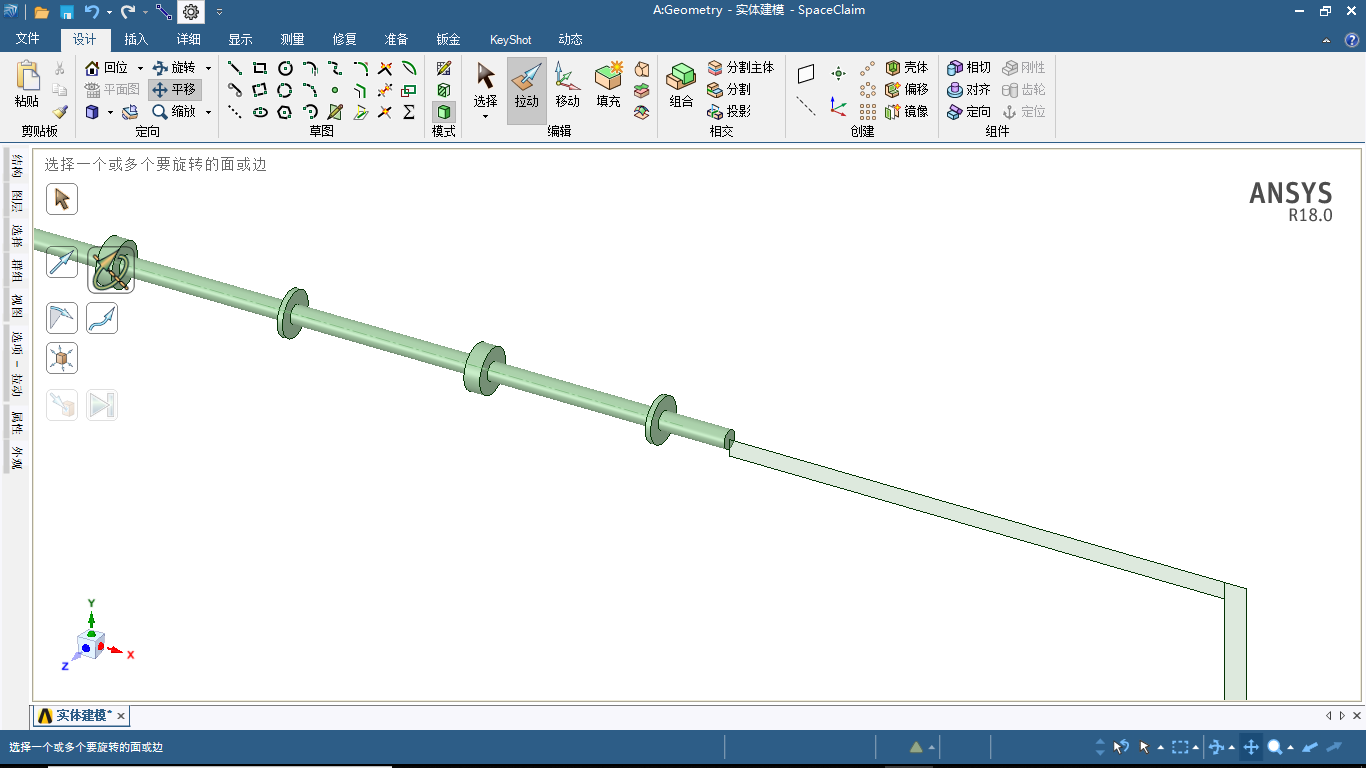Viewport: 1366px width, 768px height.
Task: Expand the 旋转 (Spin) dropdown arrow
Action: (x=208, y=68)
